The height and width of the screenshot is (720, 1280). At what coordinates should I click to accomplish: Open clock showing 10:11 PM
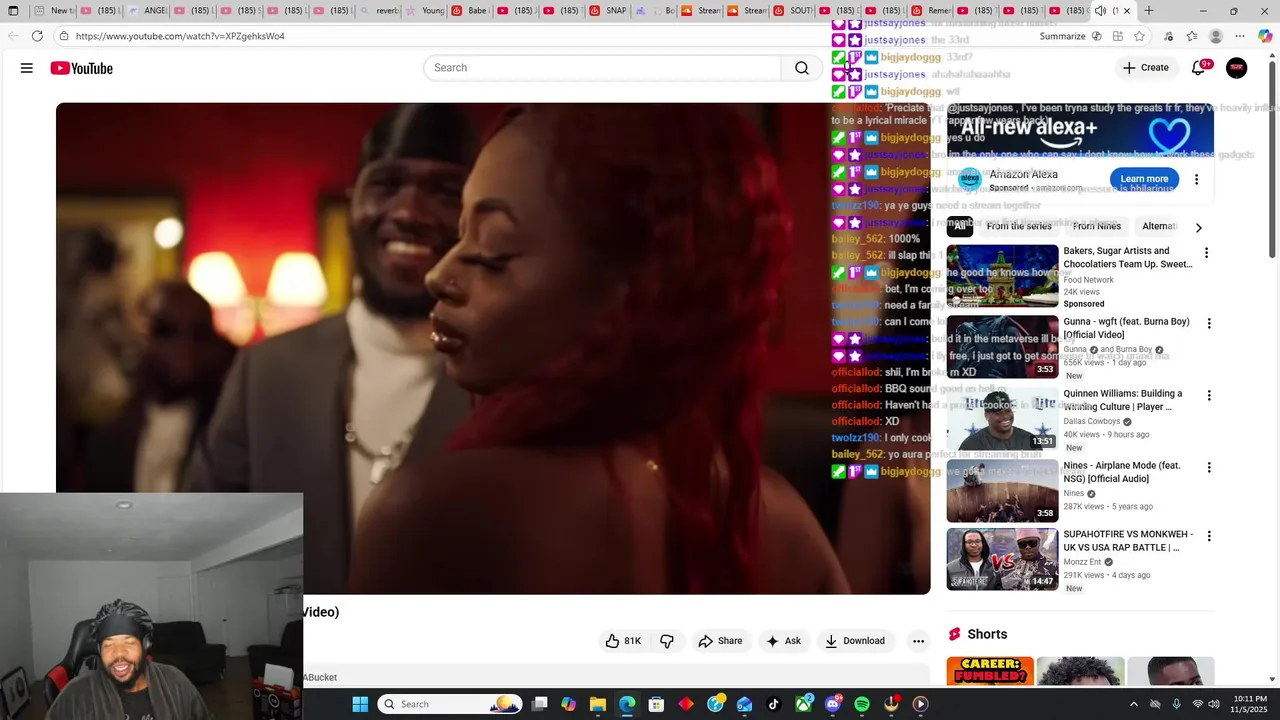tap(1250, 704)
